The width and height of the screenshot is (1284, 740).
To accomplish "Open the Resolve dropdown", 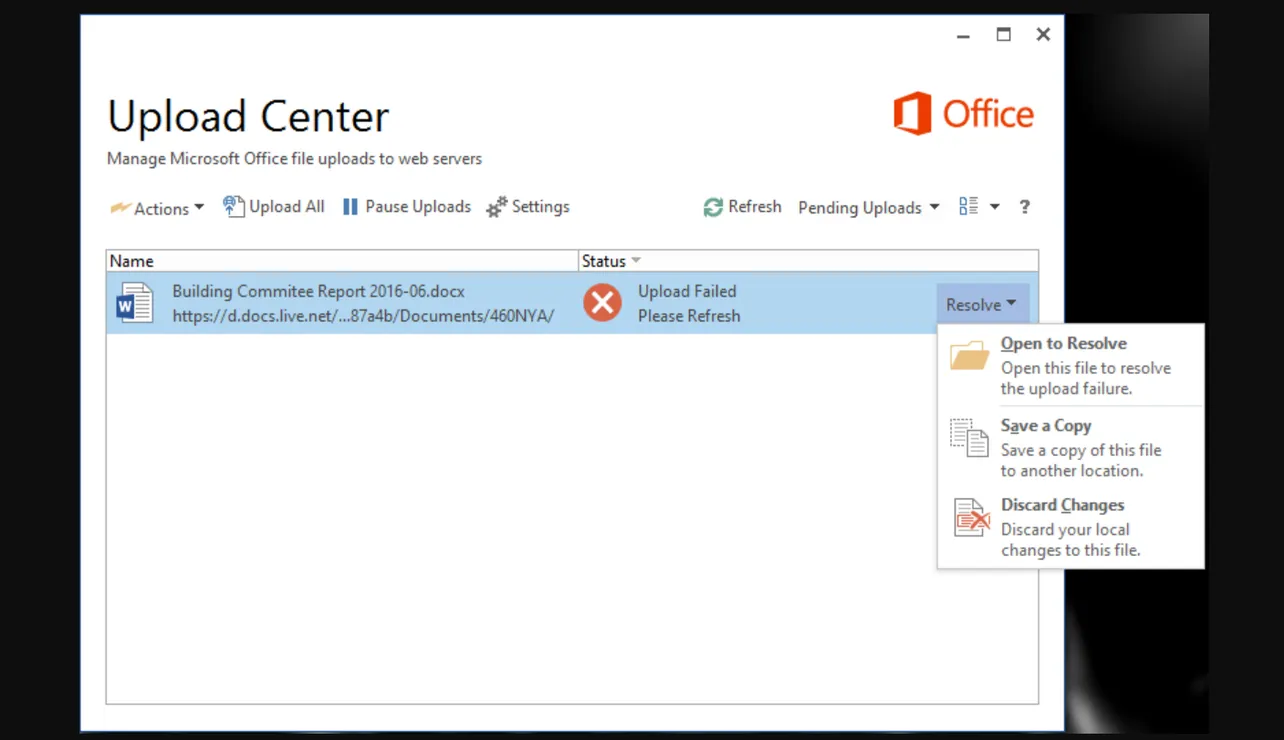I will coord(982,303).
